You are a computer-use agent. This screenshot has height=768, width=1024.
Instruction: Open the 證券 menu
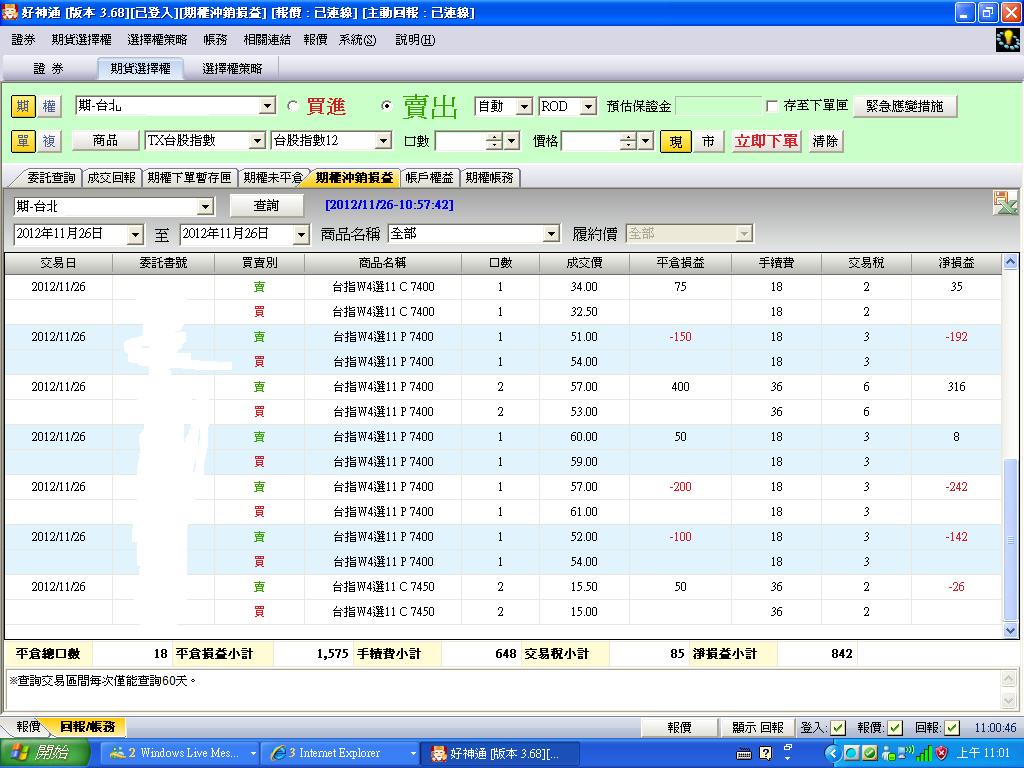click(24, 40)
